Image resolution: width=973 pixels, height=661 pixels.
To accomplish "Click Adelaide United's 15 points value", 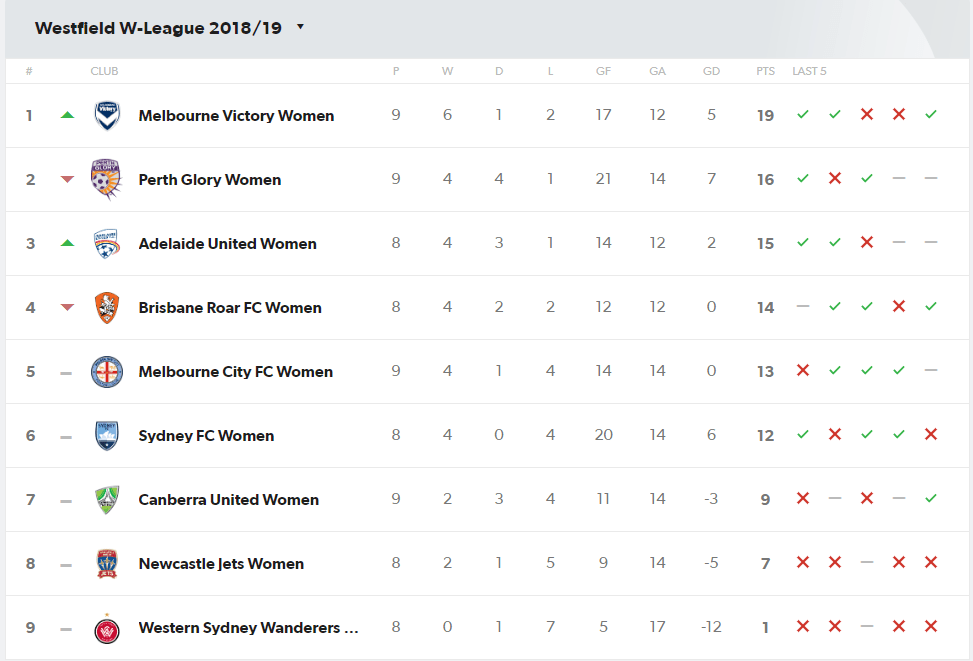I will (765, 243).
